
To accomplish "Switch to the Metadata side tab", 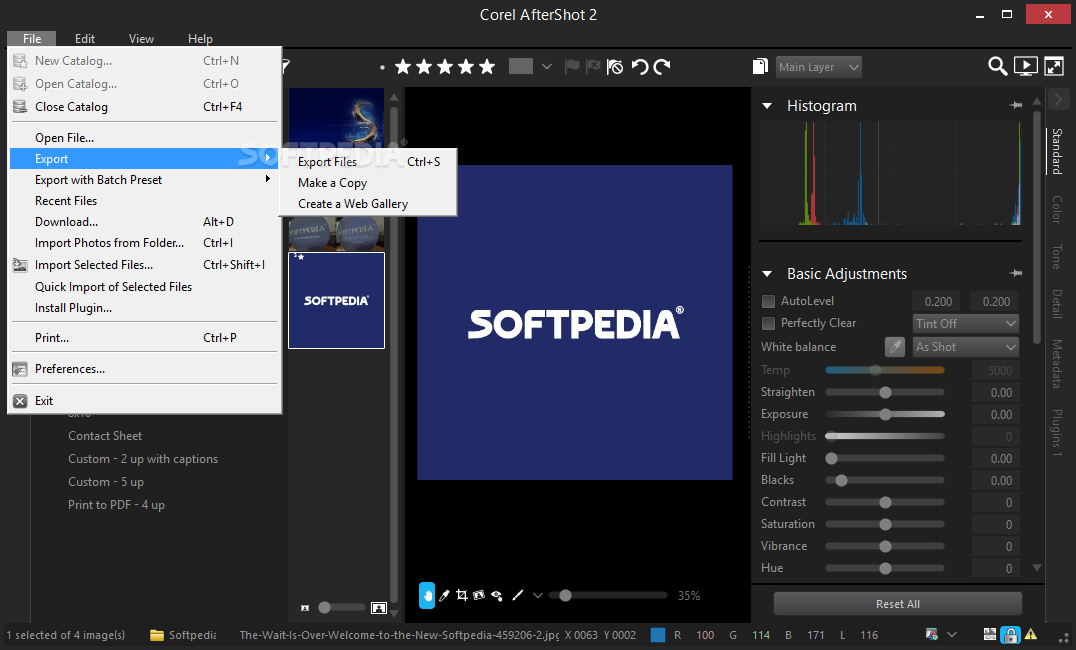I will tap(1057, 363).
